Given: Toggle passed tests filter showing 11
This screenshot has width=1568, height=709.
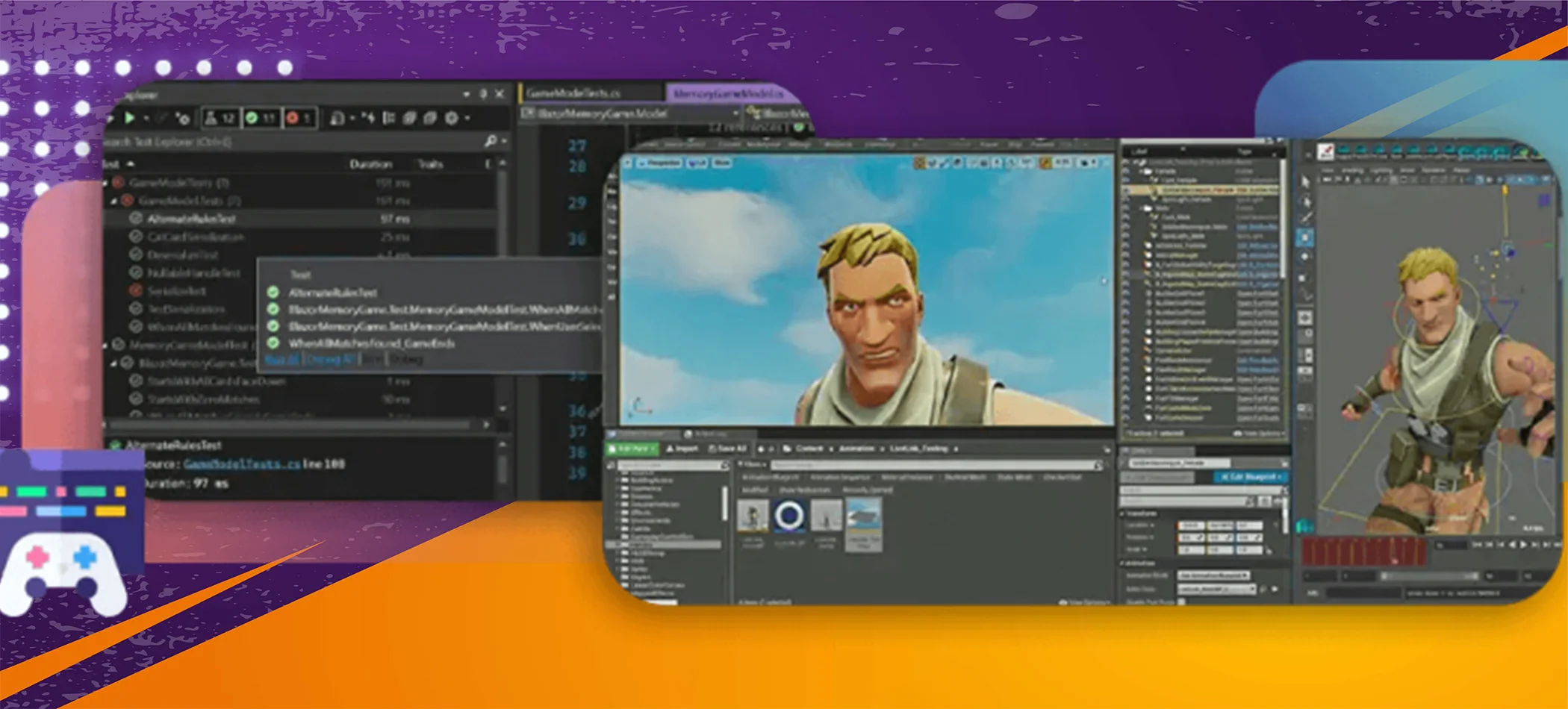Looking at the screenshot, I should point(261,118).
